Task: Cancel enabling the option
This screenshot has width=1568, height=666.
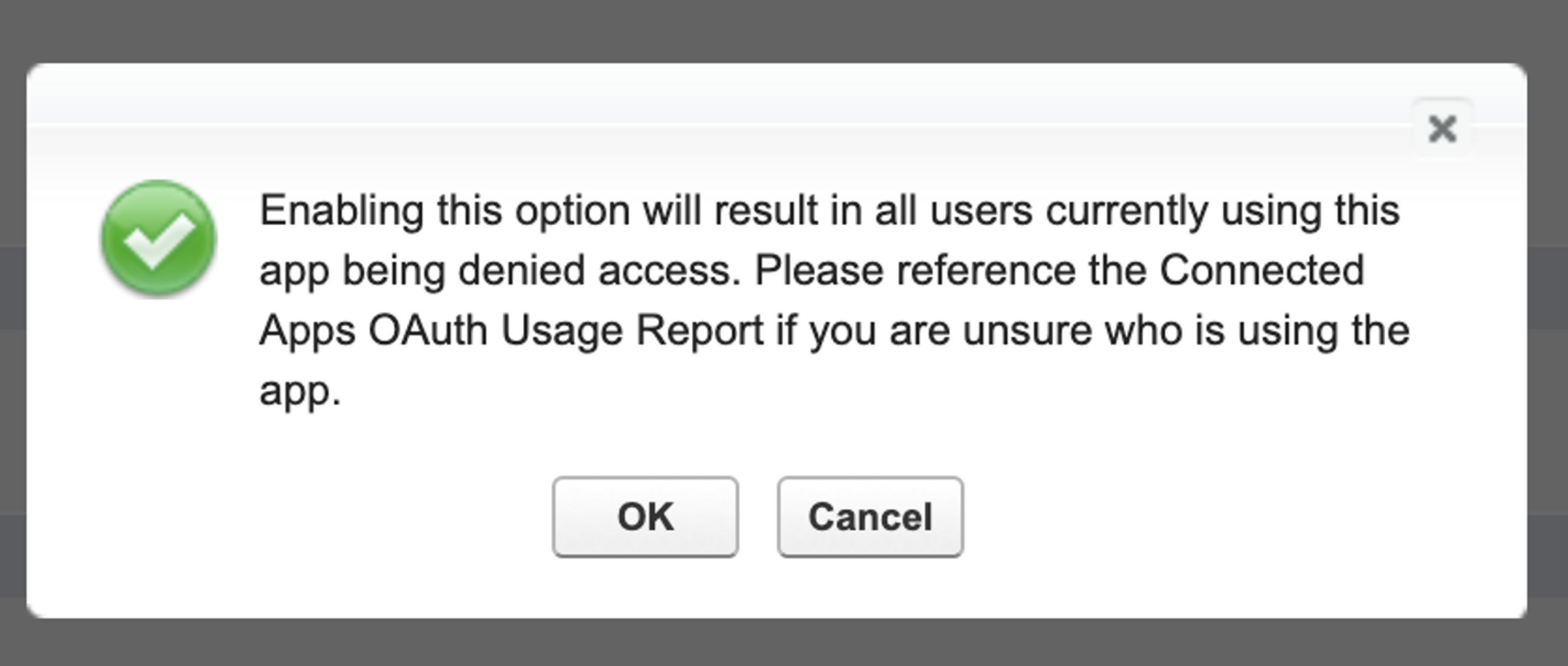Action: pos(869,518)
